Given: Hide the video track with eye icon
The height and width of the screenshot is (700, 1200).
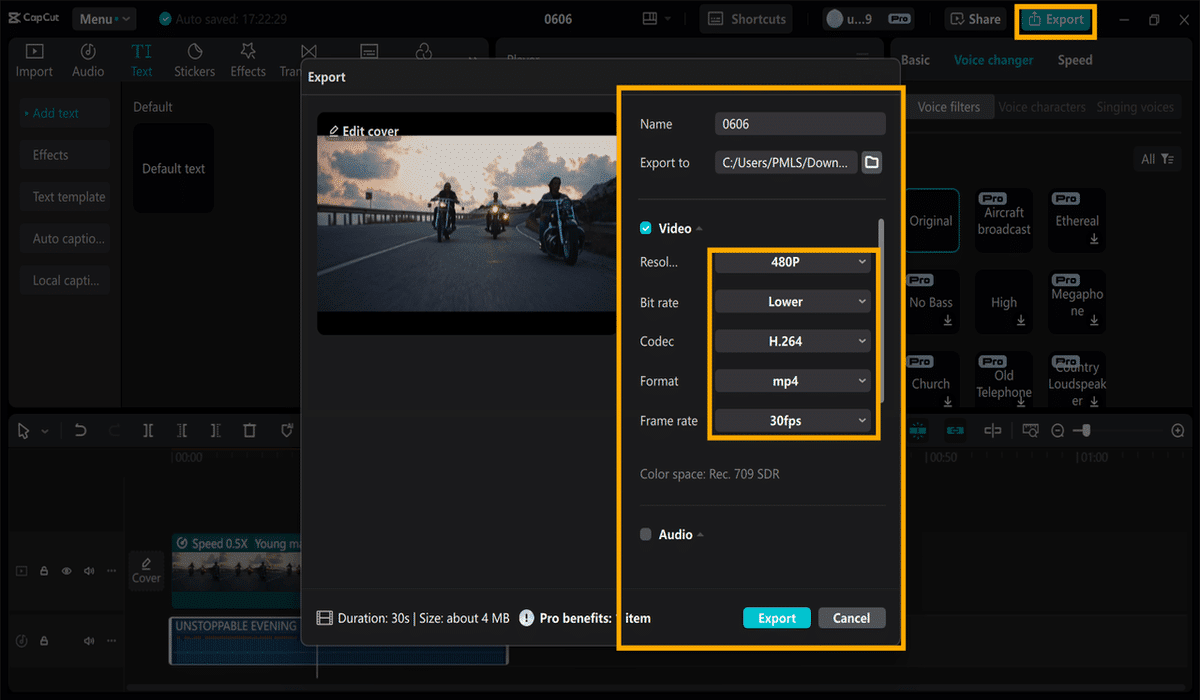Looking at the screenshot, I should coord(67,571).
